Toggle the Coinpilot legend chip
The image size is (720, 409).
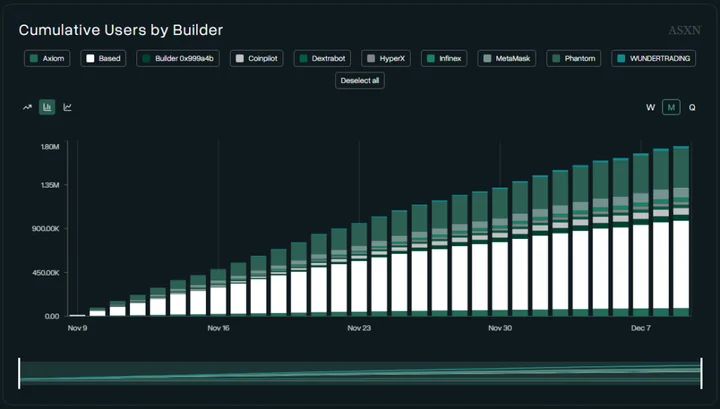257,58
